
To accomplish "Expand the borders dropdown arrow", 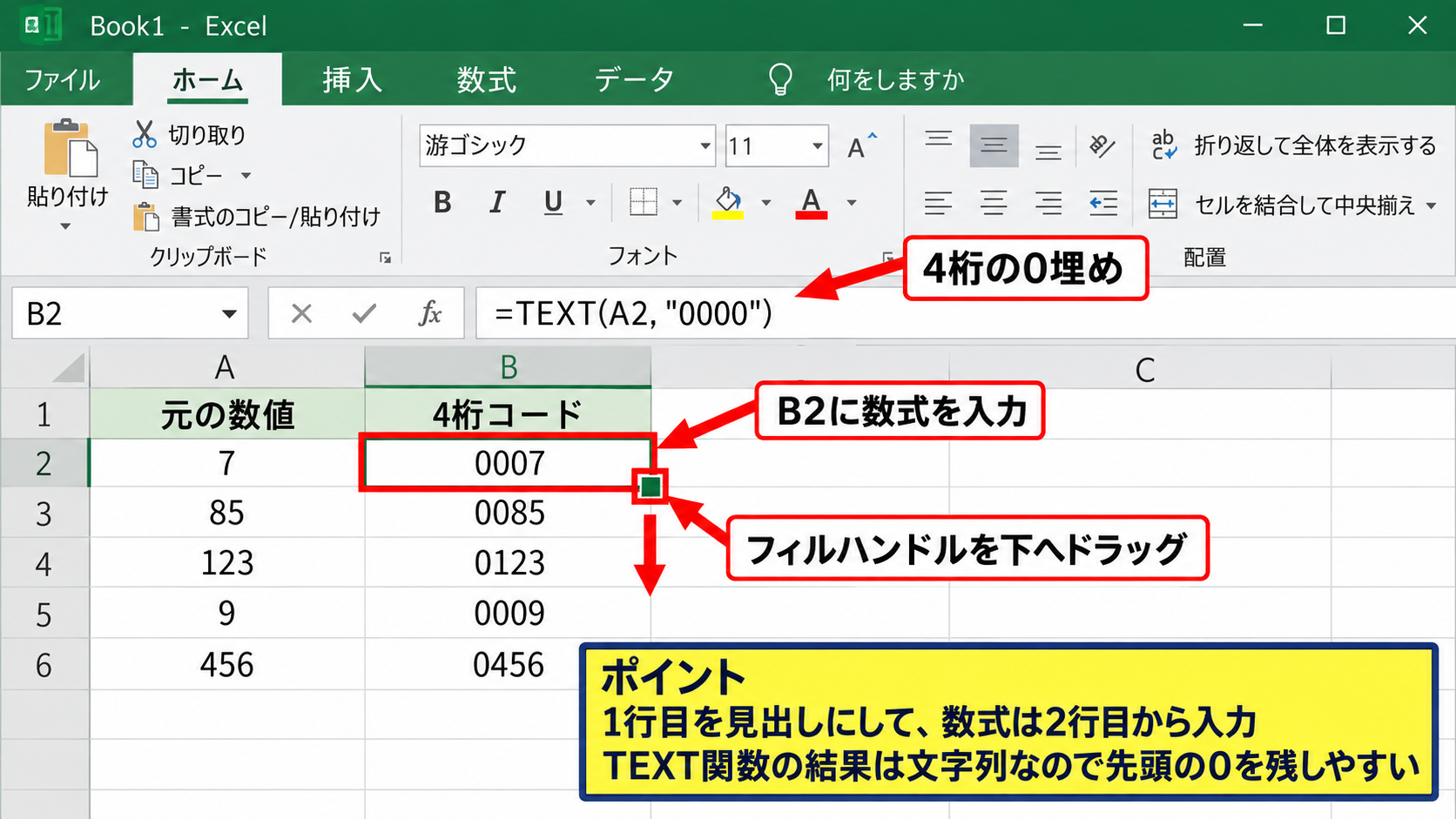I will coord(677,203).
